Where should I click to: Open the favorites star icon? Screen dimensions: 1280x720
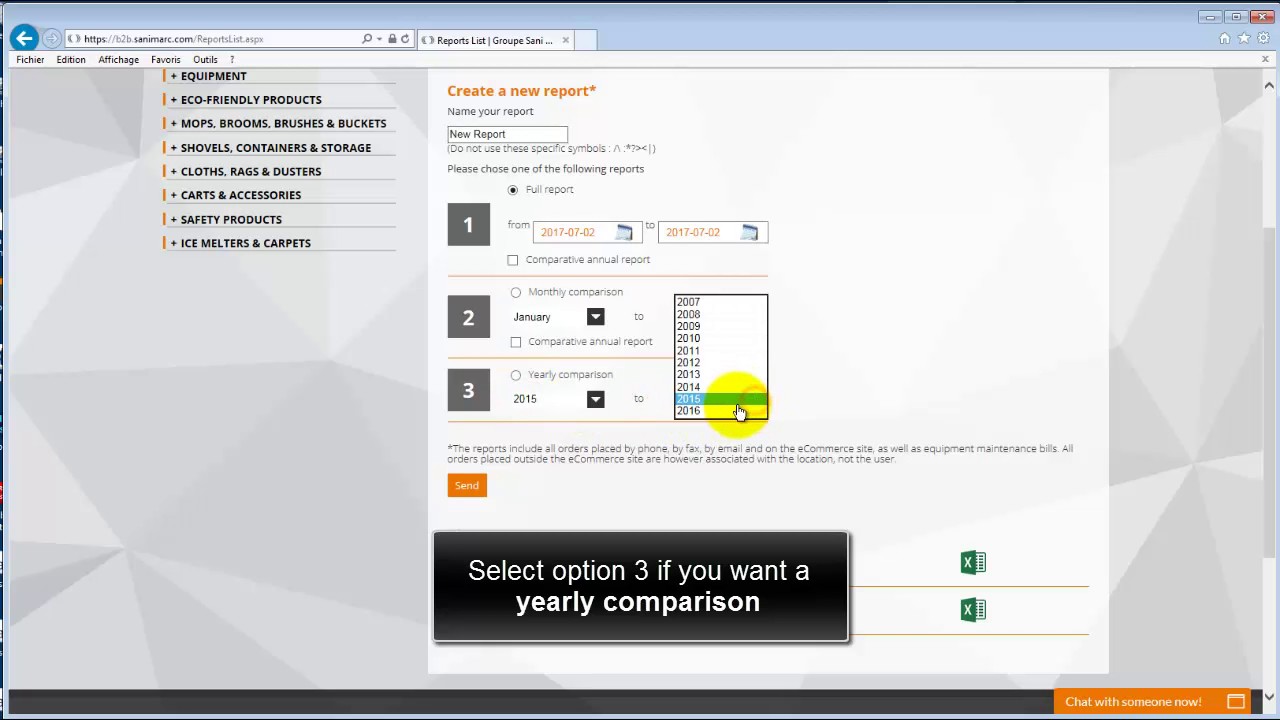(x=1244, y=39)
